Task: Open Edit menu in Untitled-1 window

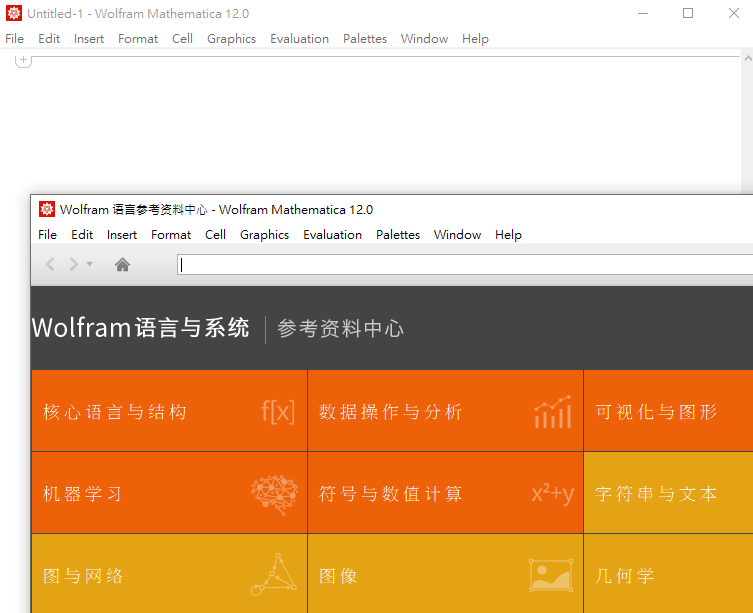Action: (x=49, y=39)
